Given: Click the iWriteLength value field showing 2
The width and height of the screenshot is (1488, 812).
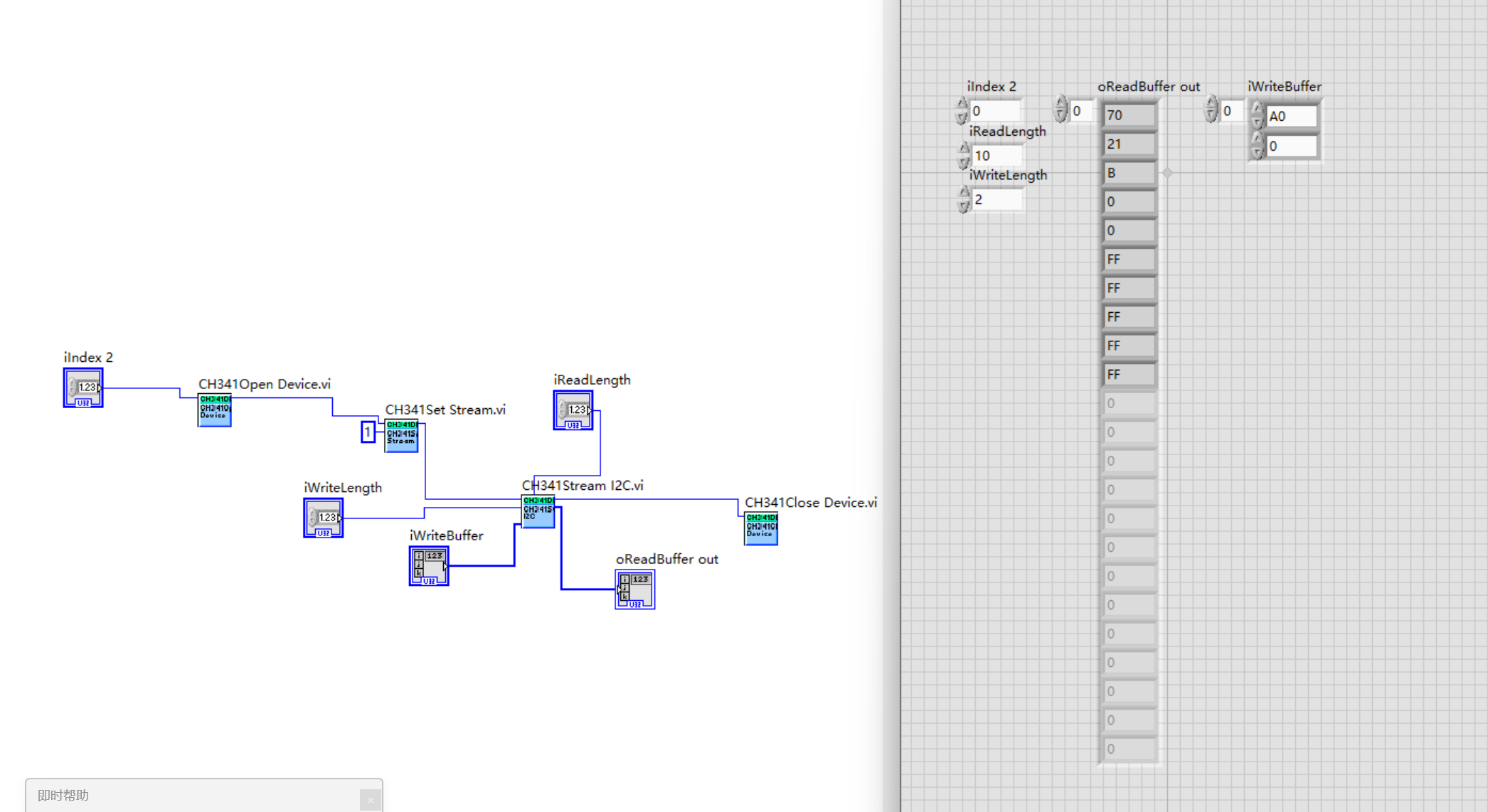Looking at the screenshot, I should point(997,200).
